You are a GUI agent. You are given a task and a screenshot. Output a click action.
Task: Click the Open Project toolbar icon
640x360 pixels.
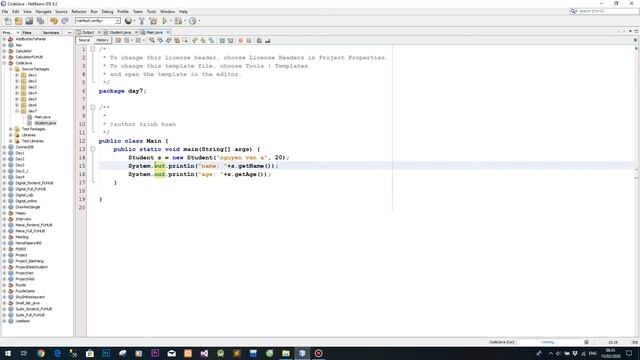29,21
